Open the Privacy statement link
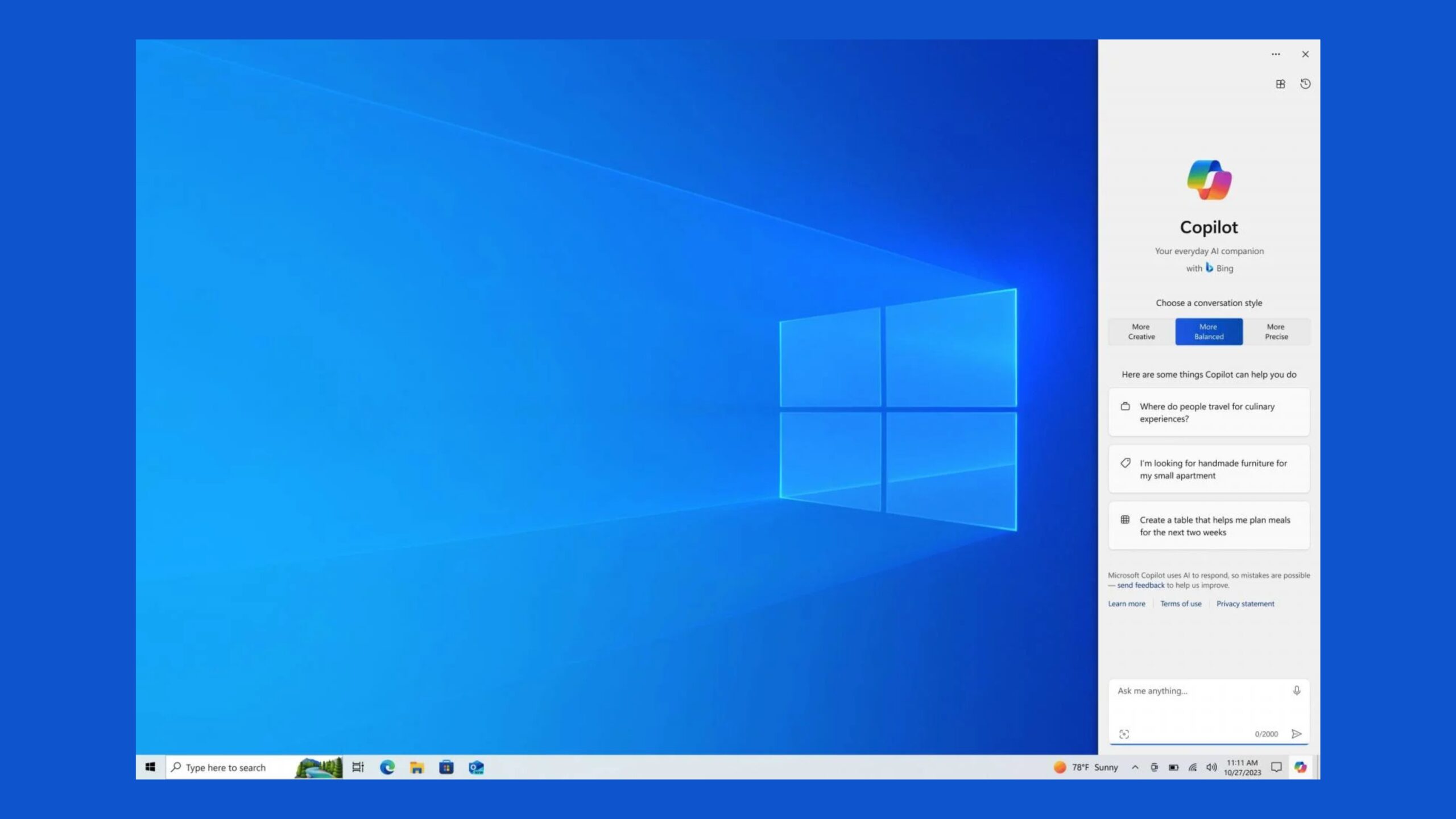This screenshot has height=819, width=1456. click(x=1246, y=604)
